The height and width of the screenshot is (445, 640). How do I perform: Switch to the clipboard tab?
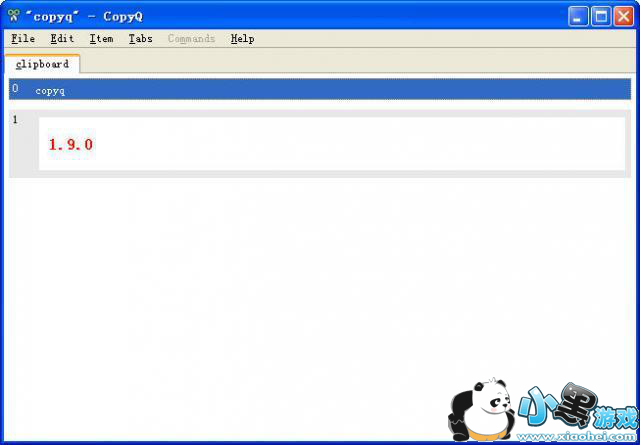[42, 64]
